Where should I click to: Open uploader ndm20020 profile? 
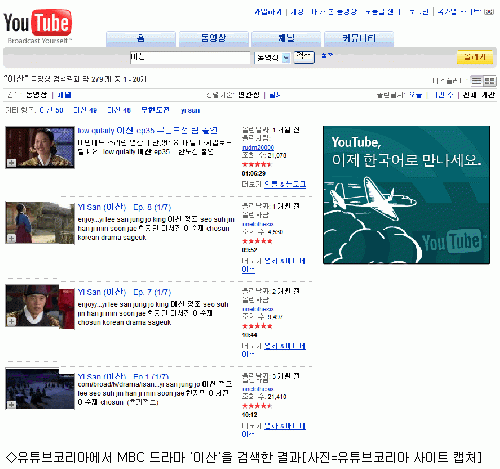tap(258, 147)
